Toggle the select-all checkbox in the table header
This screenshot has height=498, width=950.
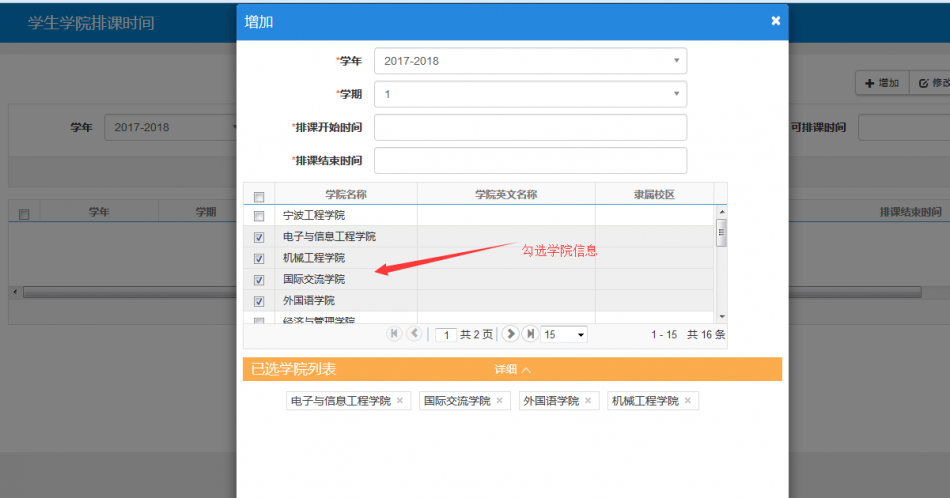point(259,196)
